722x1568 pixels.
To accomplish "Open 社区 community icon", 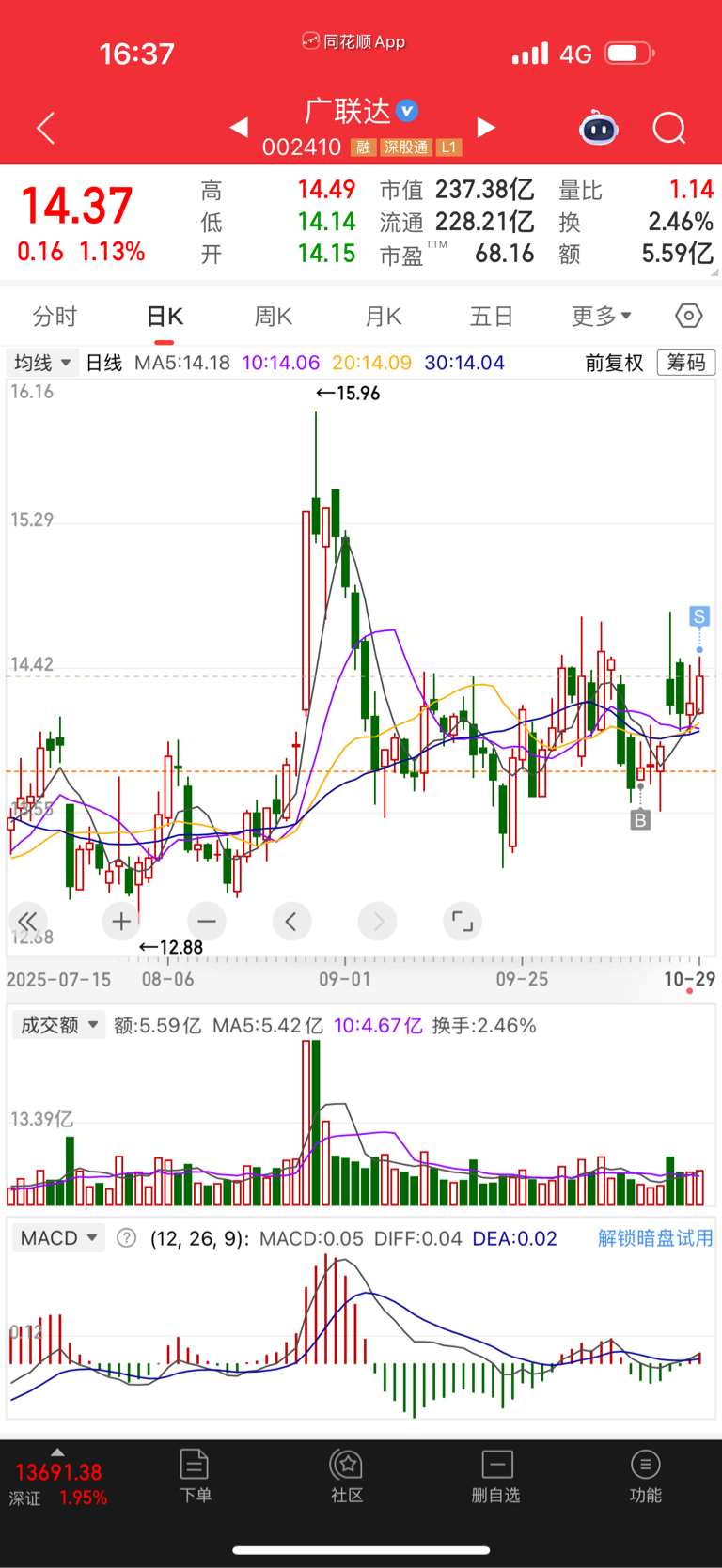I will click(347, 1476).
